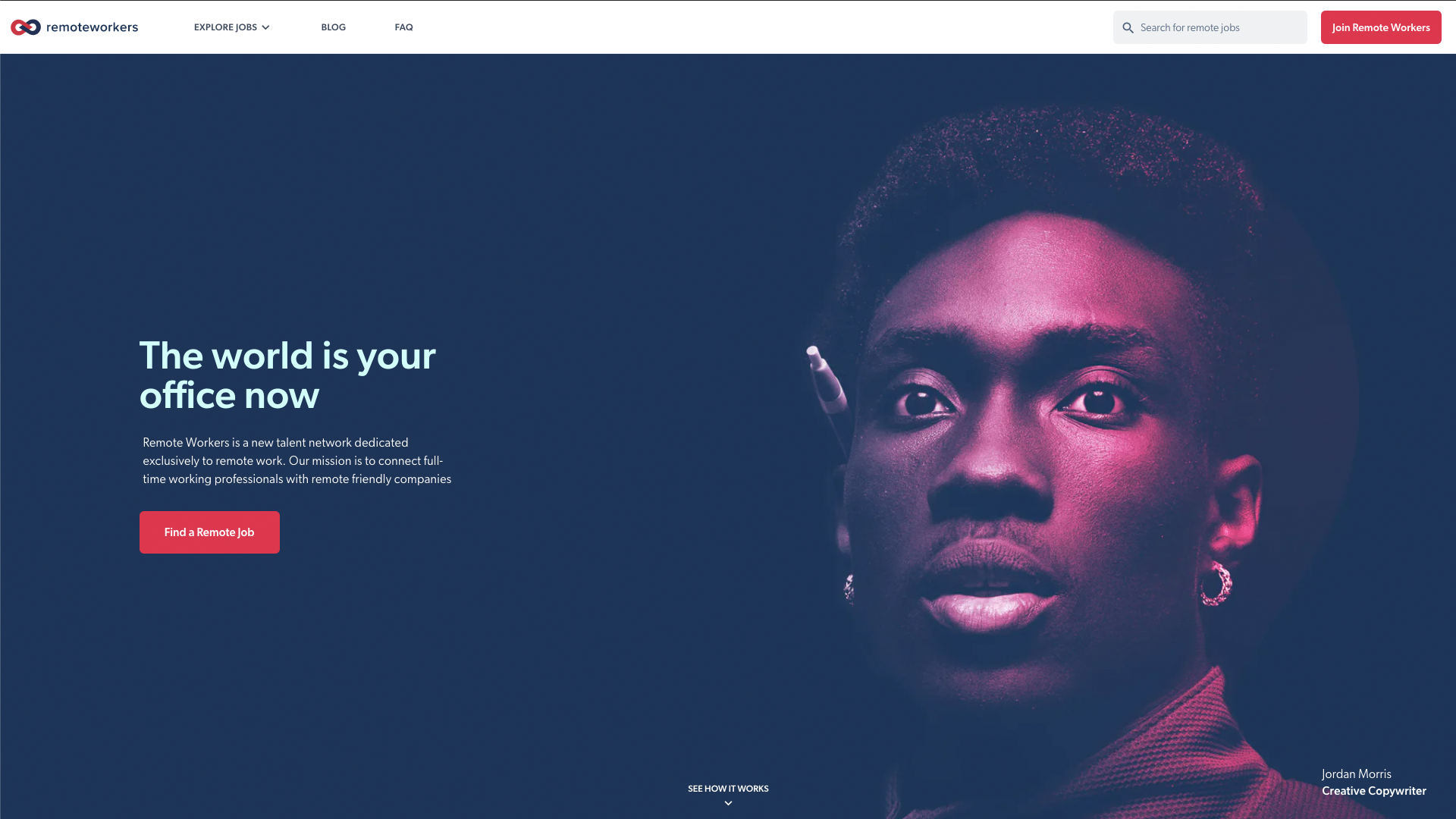Click the headline The world is your office now
The height and width of the screenshot is (819, 1456).
click(x=287, y=375)
